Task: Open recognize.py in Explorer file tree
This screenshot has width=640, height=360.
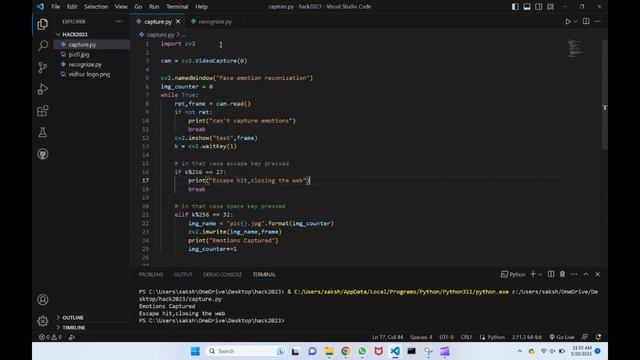Action: click(85, 64)
